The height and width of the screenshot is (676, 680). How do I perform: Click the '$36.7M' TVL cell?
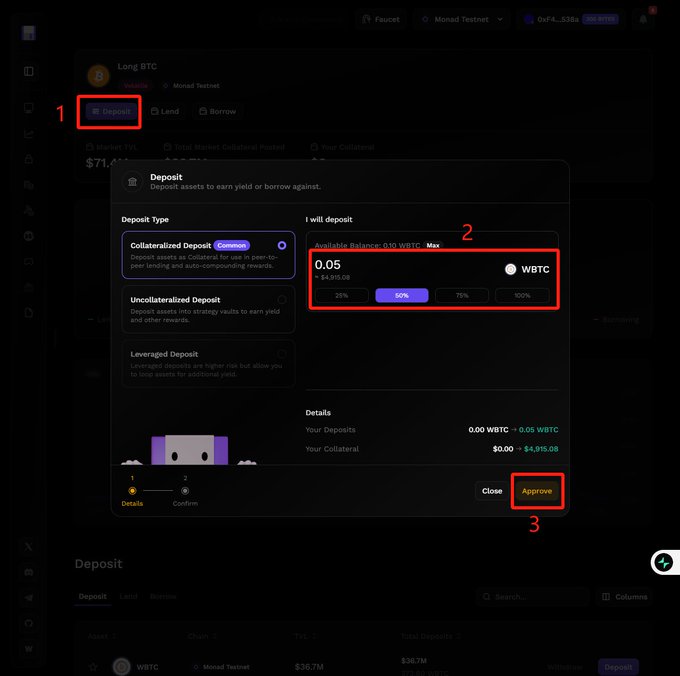click(x=309, y=666)
